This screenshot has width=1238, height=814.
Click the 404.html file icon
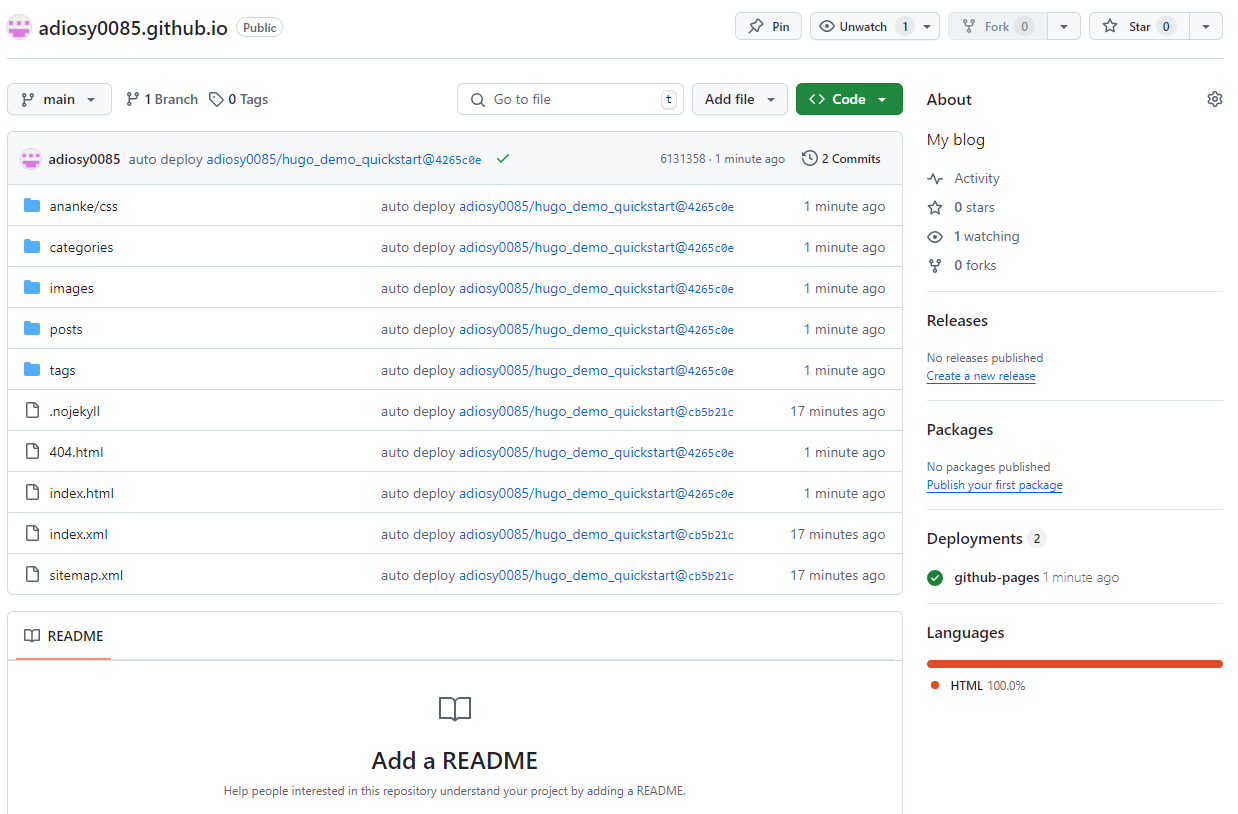click(32, 452)
